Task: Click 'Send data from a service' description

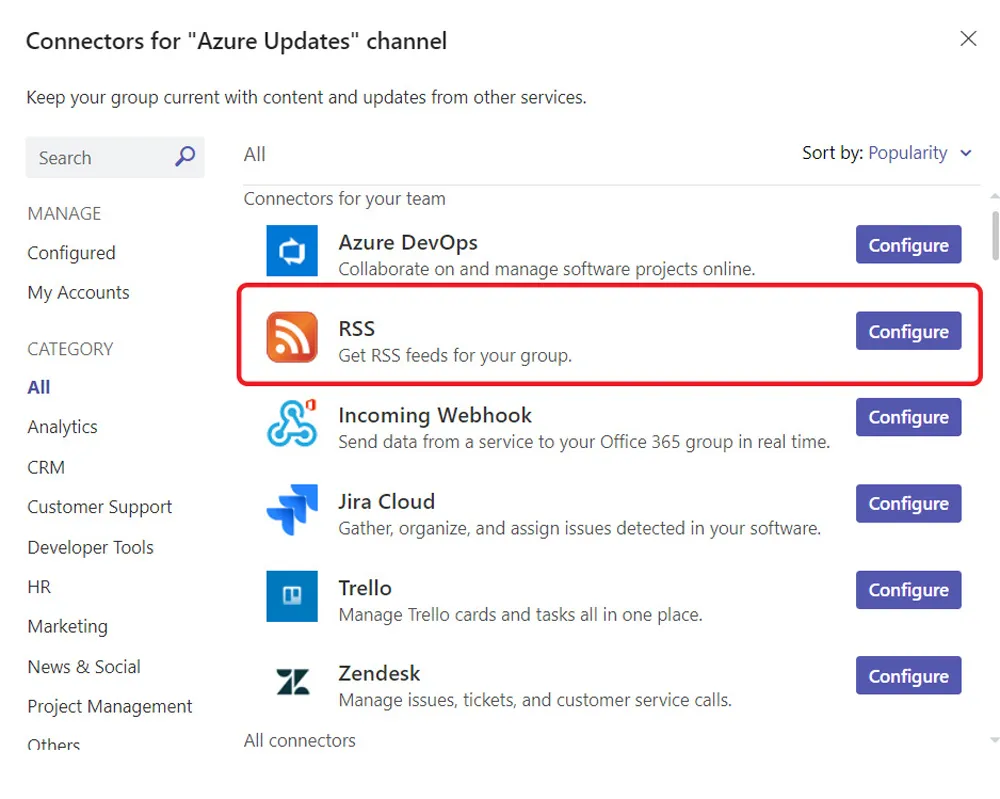Action: click(584, 442)
